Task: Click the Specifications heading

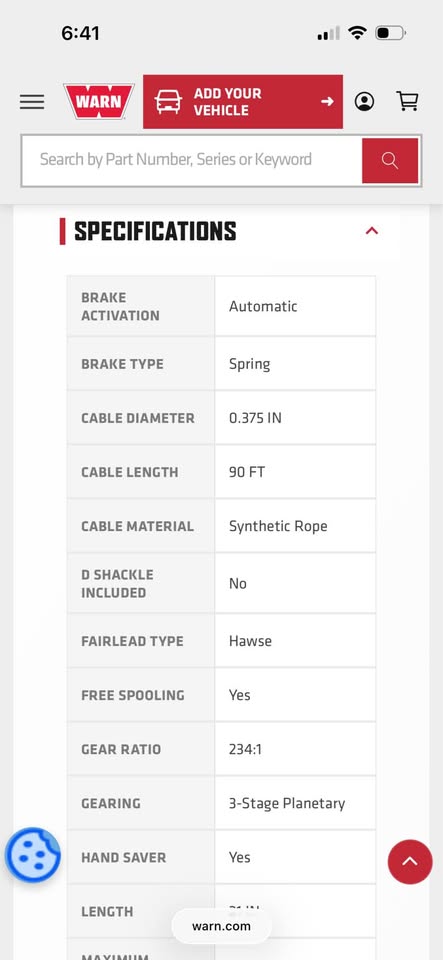Action: coord(155,231)
